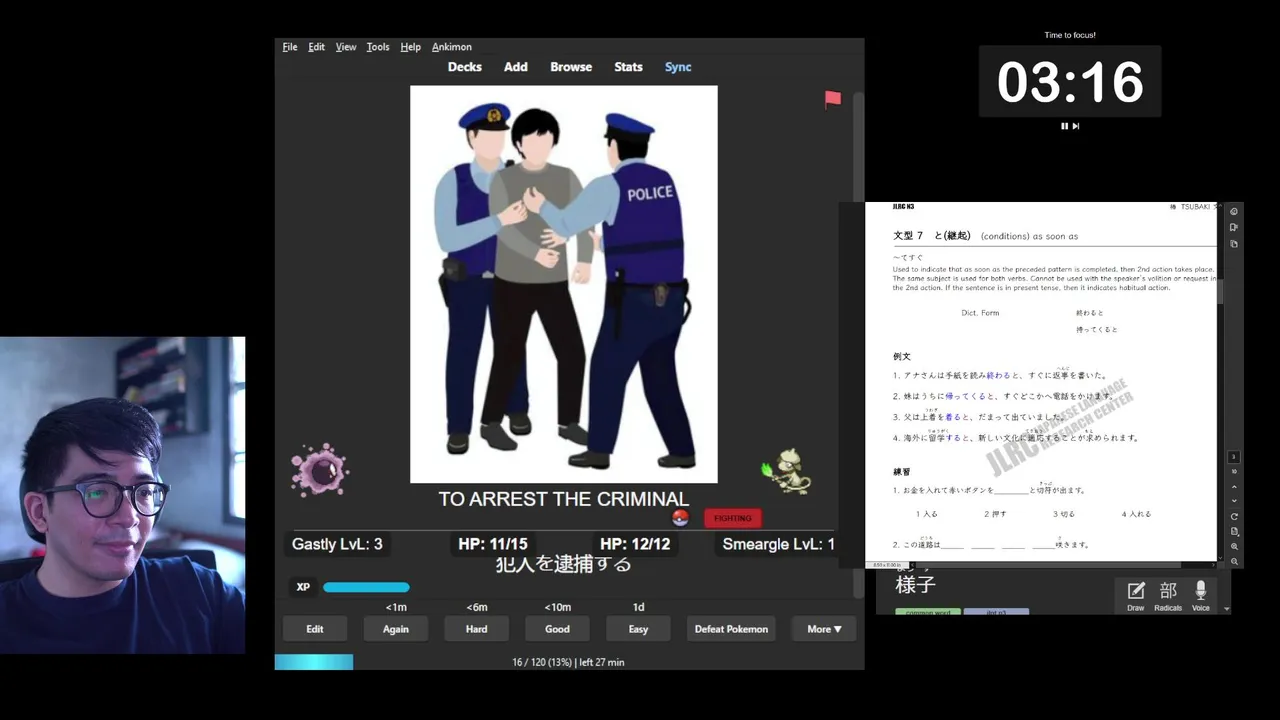
Task: Click the 16 / 120 (13%) status text
Action: tap(568, 662)
